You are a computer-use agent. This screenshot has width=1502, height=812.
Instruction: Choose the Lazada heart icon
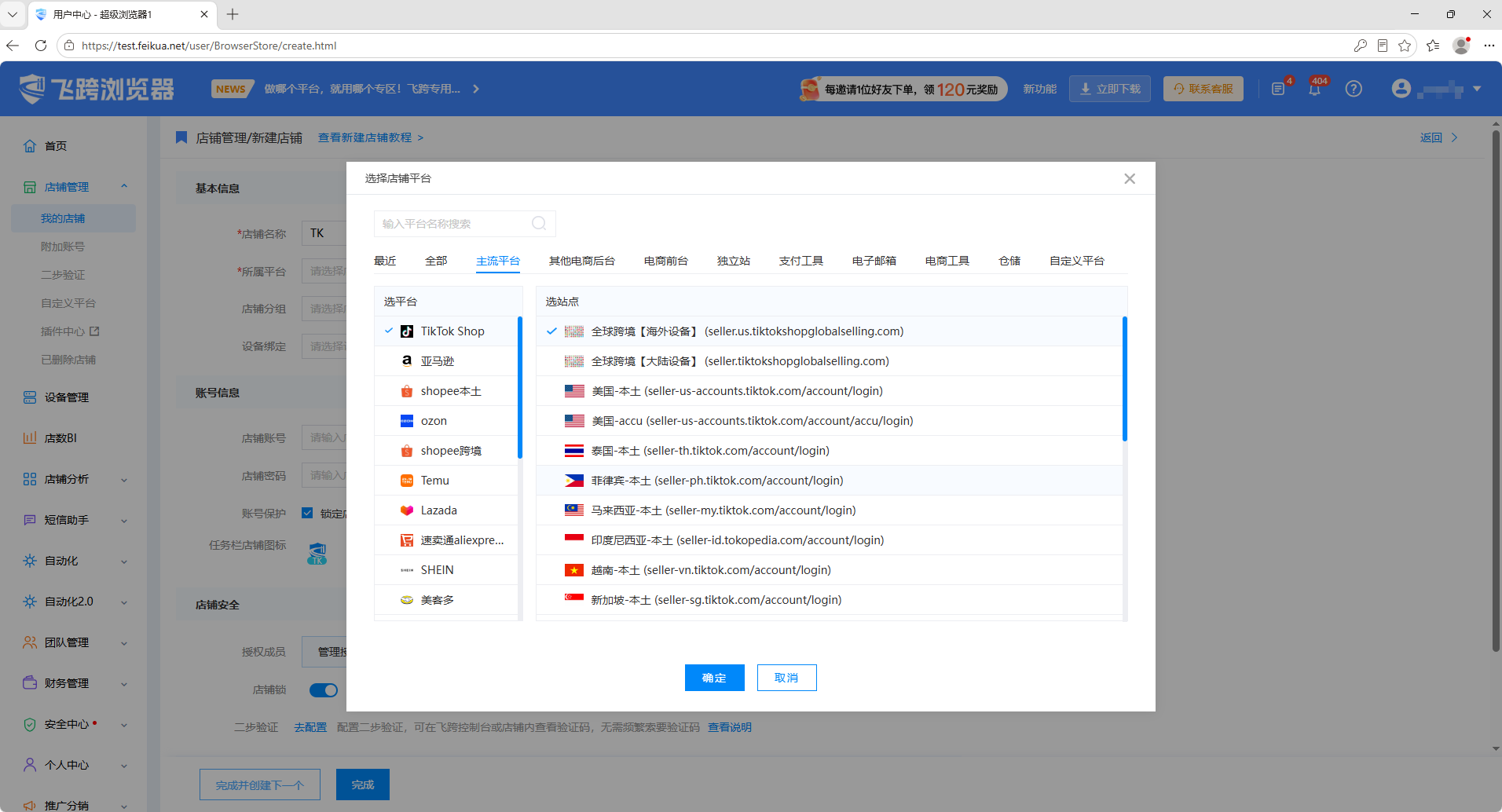coord(407,510)
